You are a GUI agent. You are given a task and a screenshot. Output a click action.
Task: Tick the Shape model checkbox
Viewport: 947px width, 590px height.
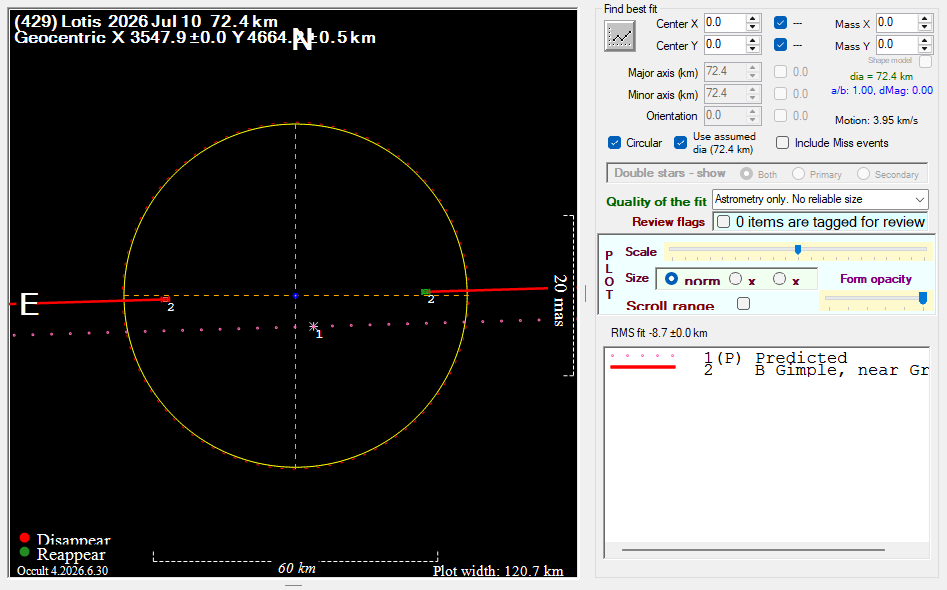925,61
